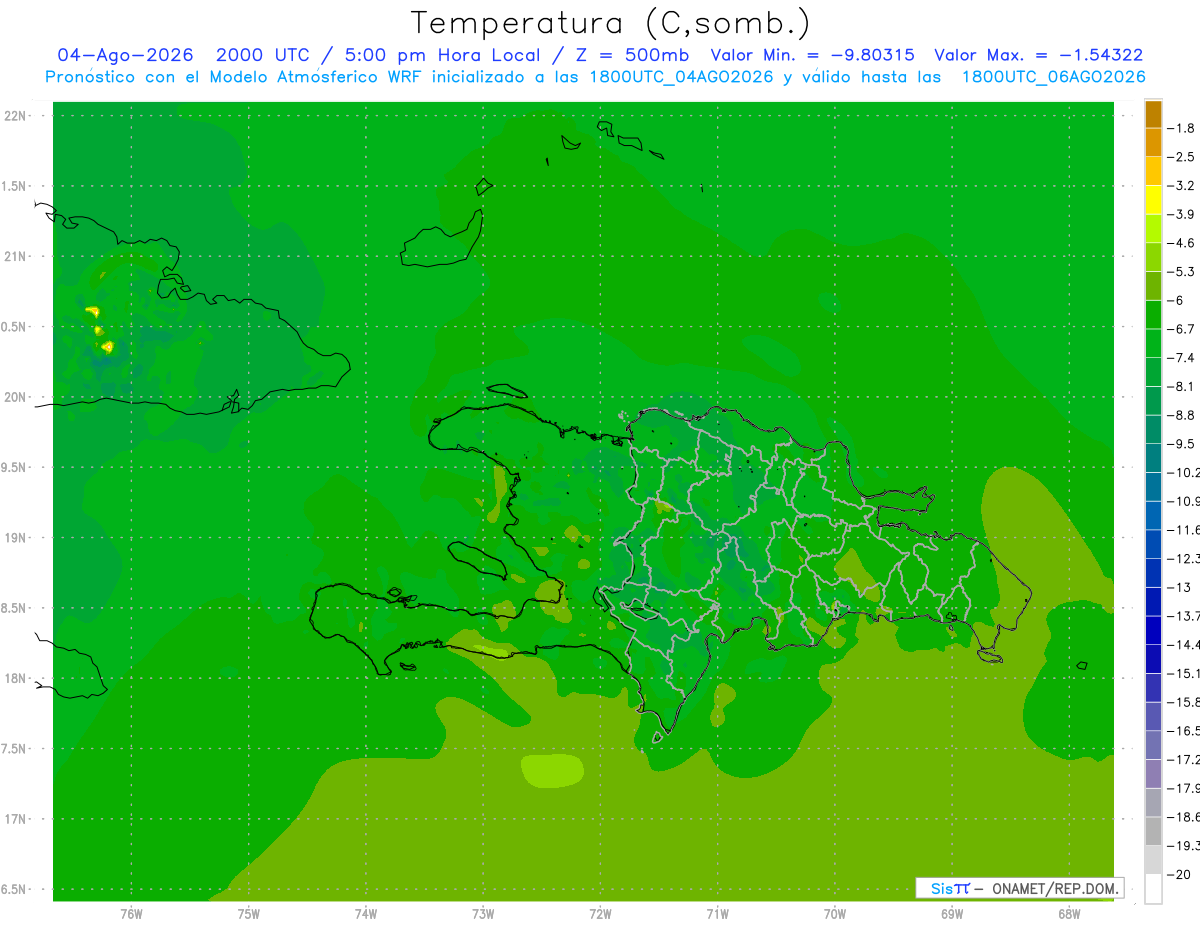Click "Valor Max. = -1.54322" readout
1200x927 pixels.
pyautogui.click(x=1039, y=55)
